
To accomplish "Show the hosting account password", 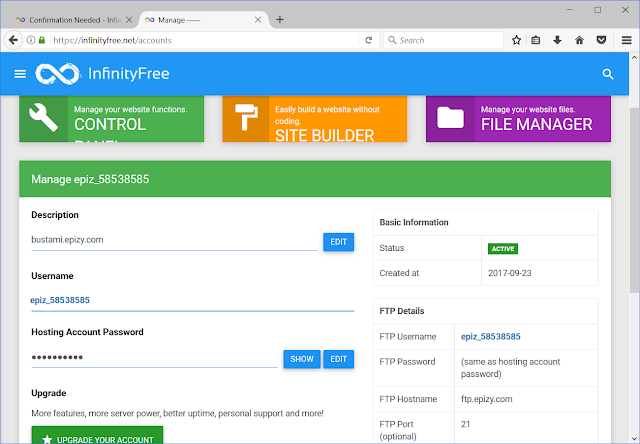I will [x=302, y=359].
